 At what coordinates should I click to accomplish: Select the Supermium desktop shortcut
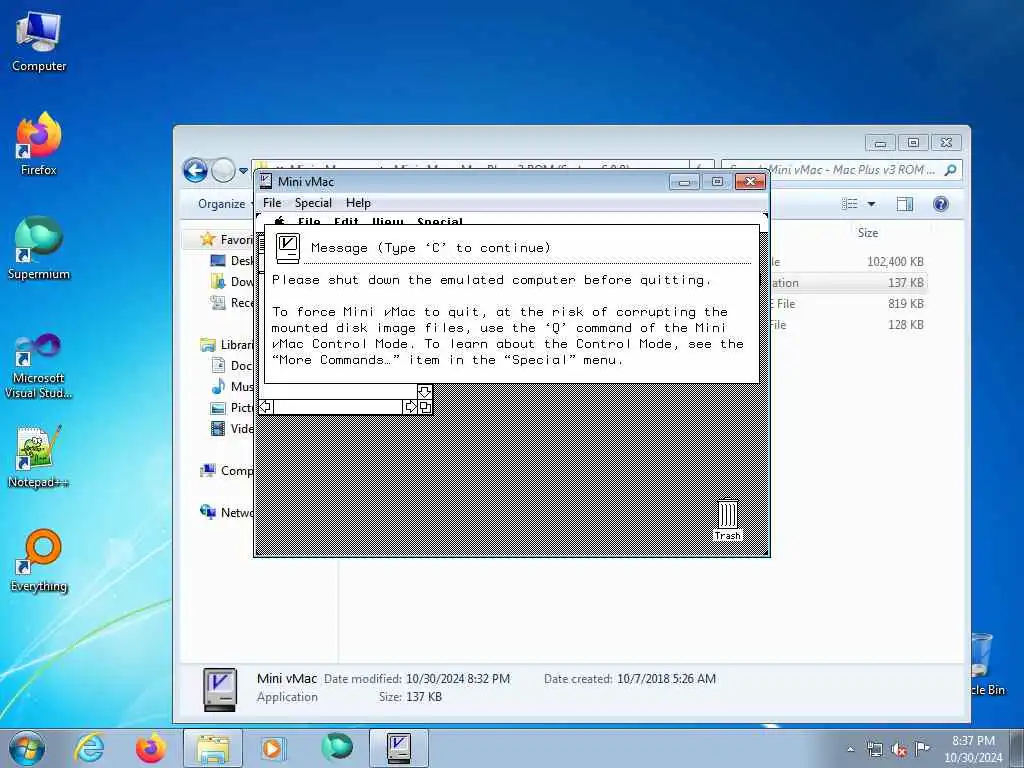(39, 249)
